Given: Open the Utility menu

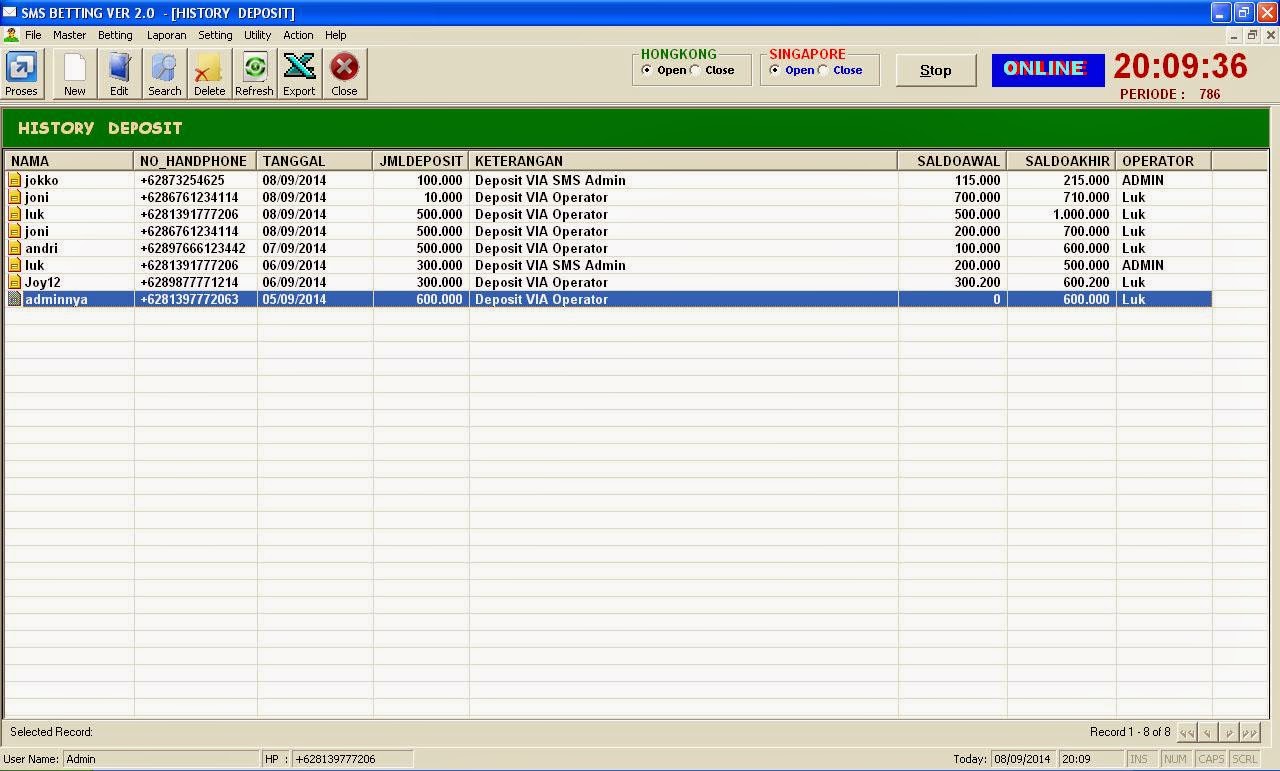Looking at the screenshot, I should pyautogui.click(x=257, y=34).
